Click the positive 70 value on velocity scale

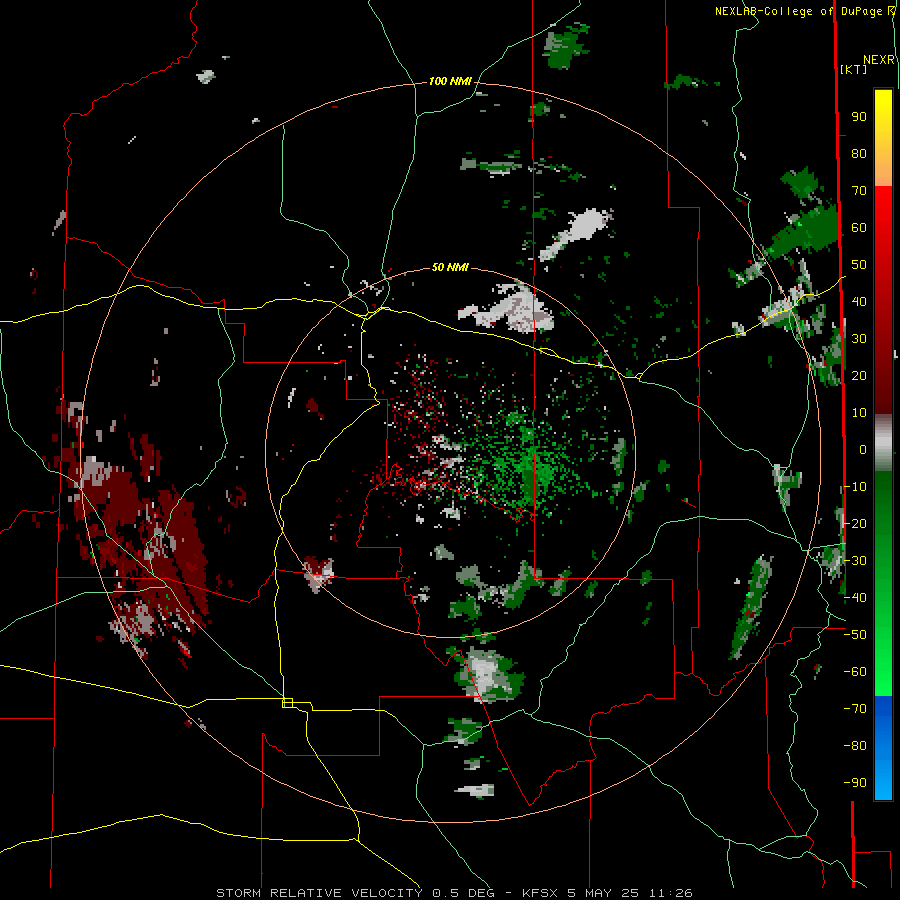click(859, 191)
